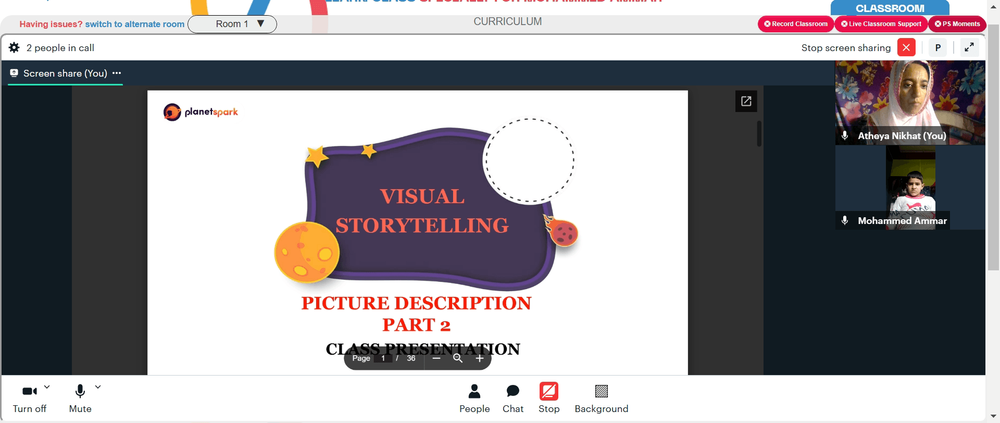Select the CURRICULUM tab
Image resolution: width=1000 pixels, height=423 pixels.
(x=508, y=22)
